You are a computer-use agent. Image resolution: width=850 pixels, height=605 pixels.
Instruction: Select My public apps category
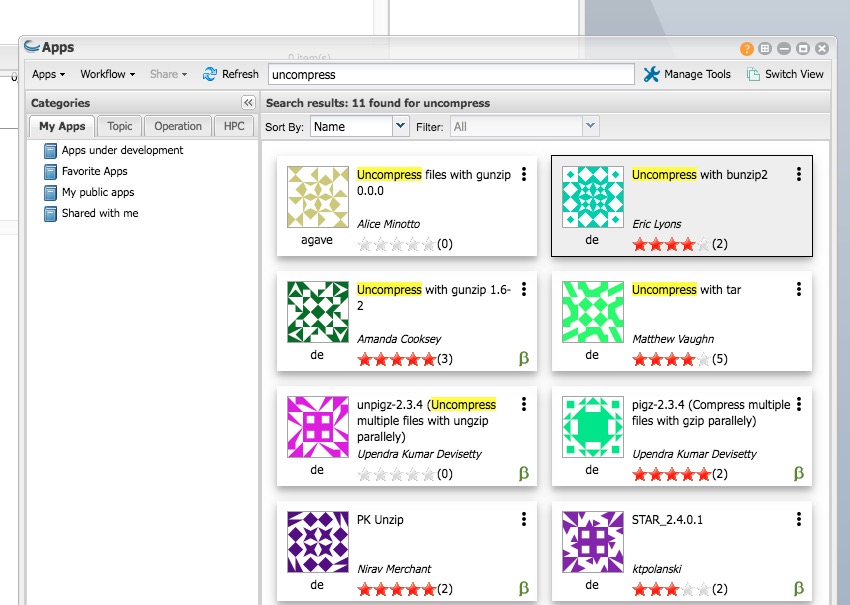[98, 192]
